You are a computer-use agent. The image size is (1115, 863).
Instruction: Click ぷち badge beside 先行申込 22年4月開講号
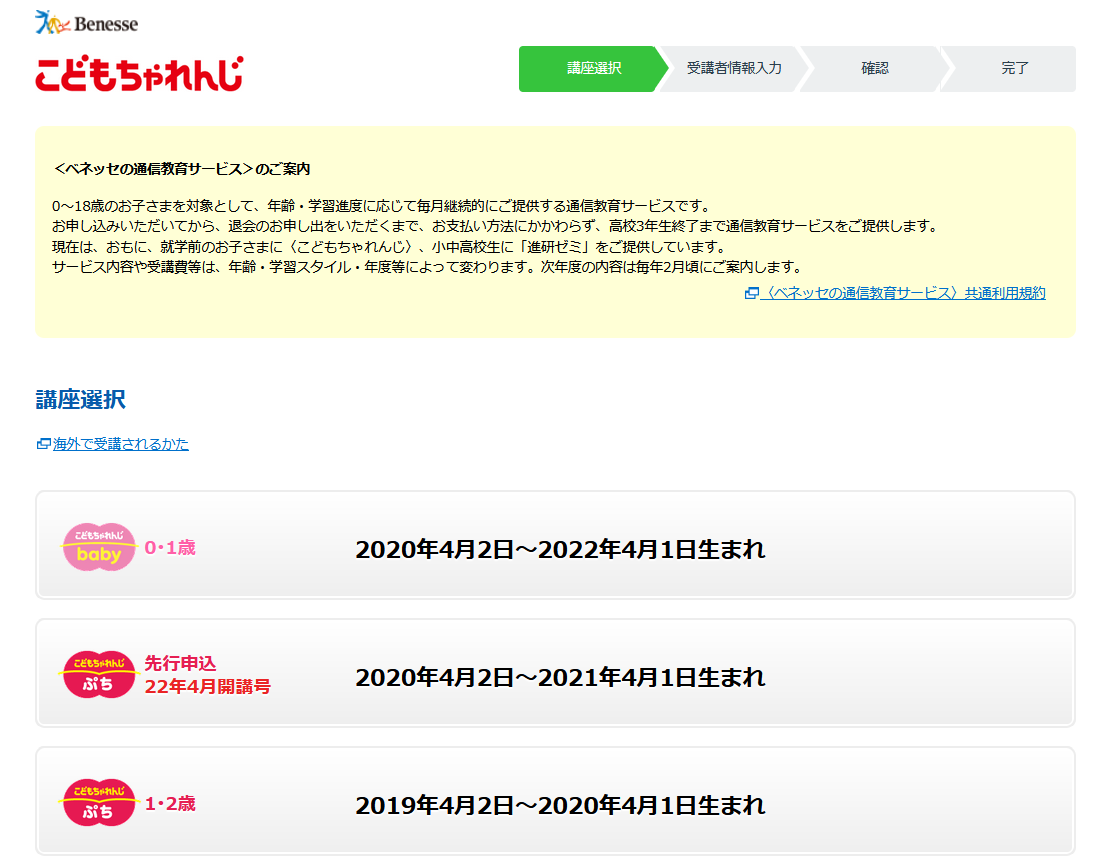[99, 675]
